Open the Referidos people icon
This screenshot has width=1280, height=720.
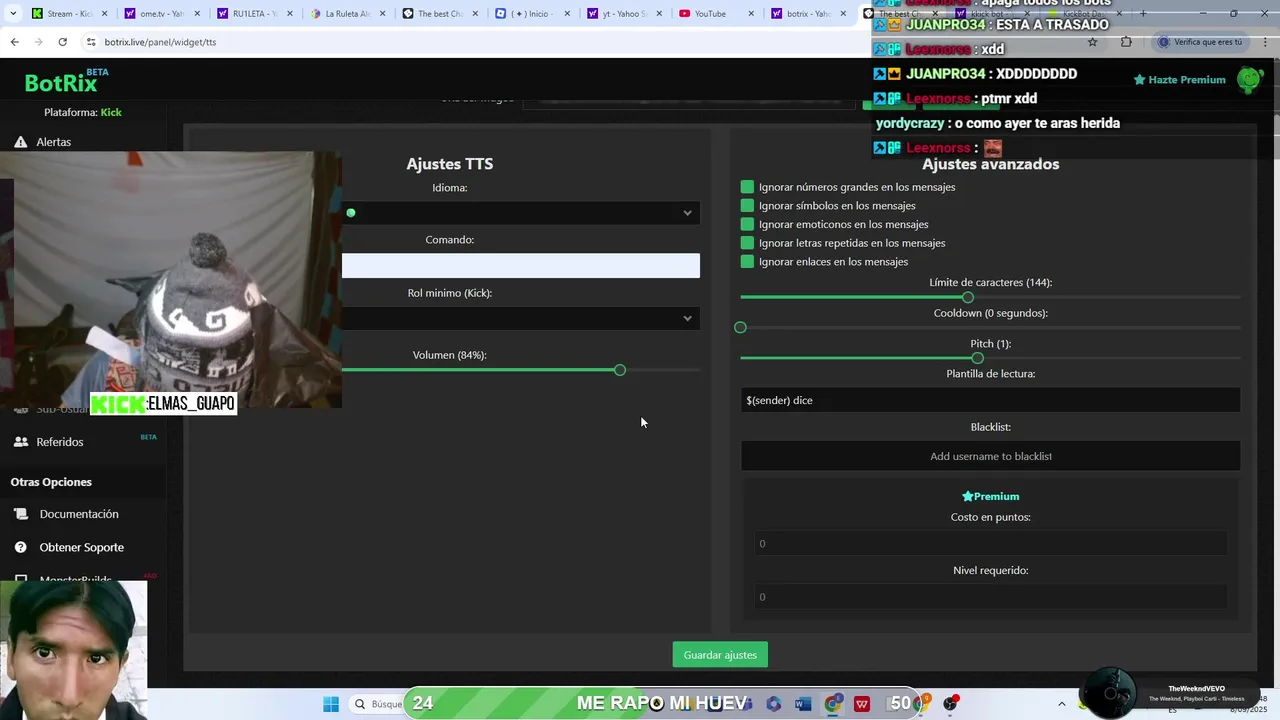(x=21, y=442)
